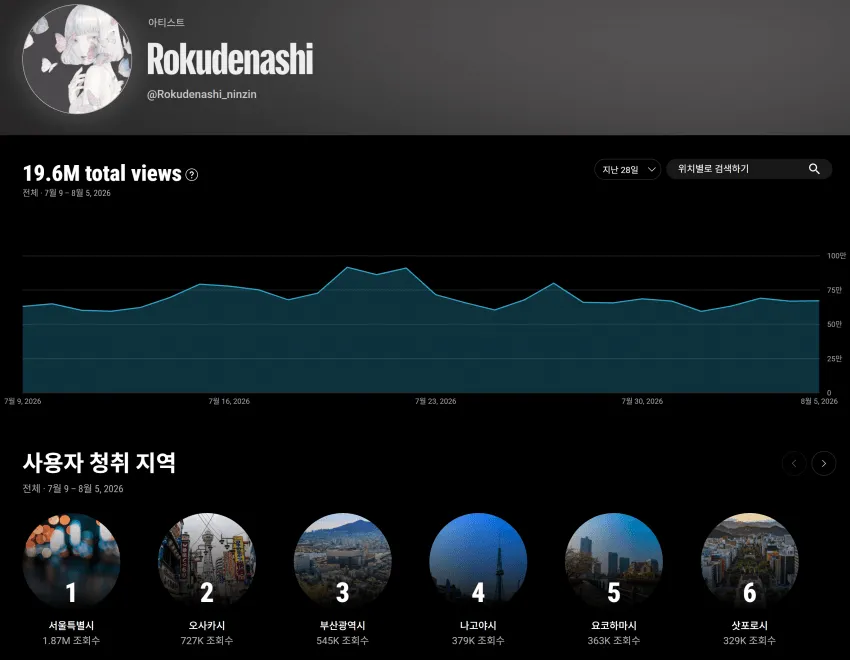Select the 부산광역시 city thumbnail ranked 3
The width and height of the screenshot is (850, 660).
[342, 561]
